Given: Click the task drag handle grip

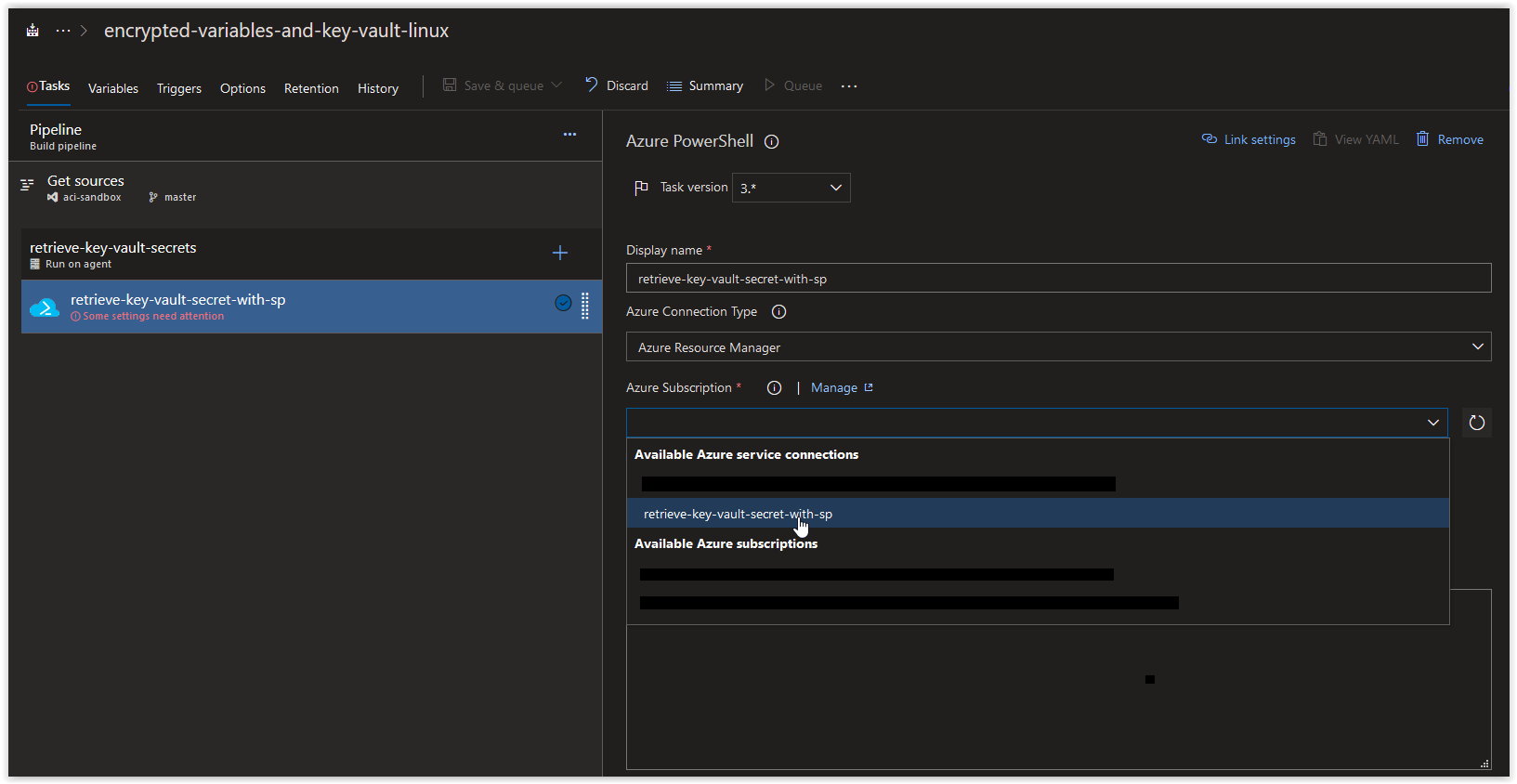Looking at the screenshot, I should pyautogui.click(x=585, y=306).
